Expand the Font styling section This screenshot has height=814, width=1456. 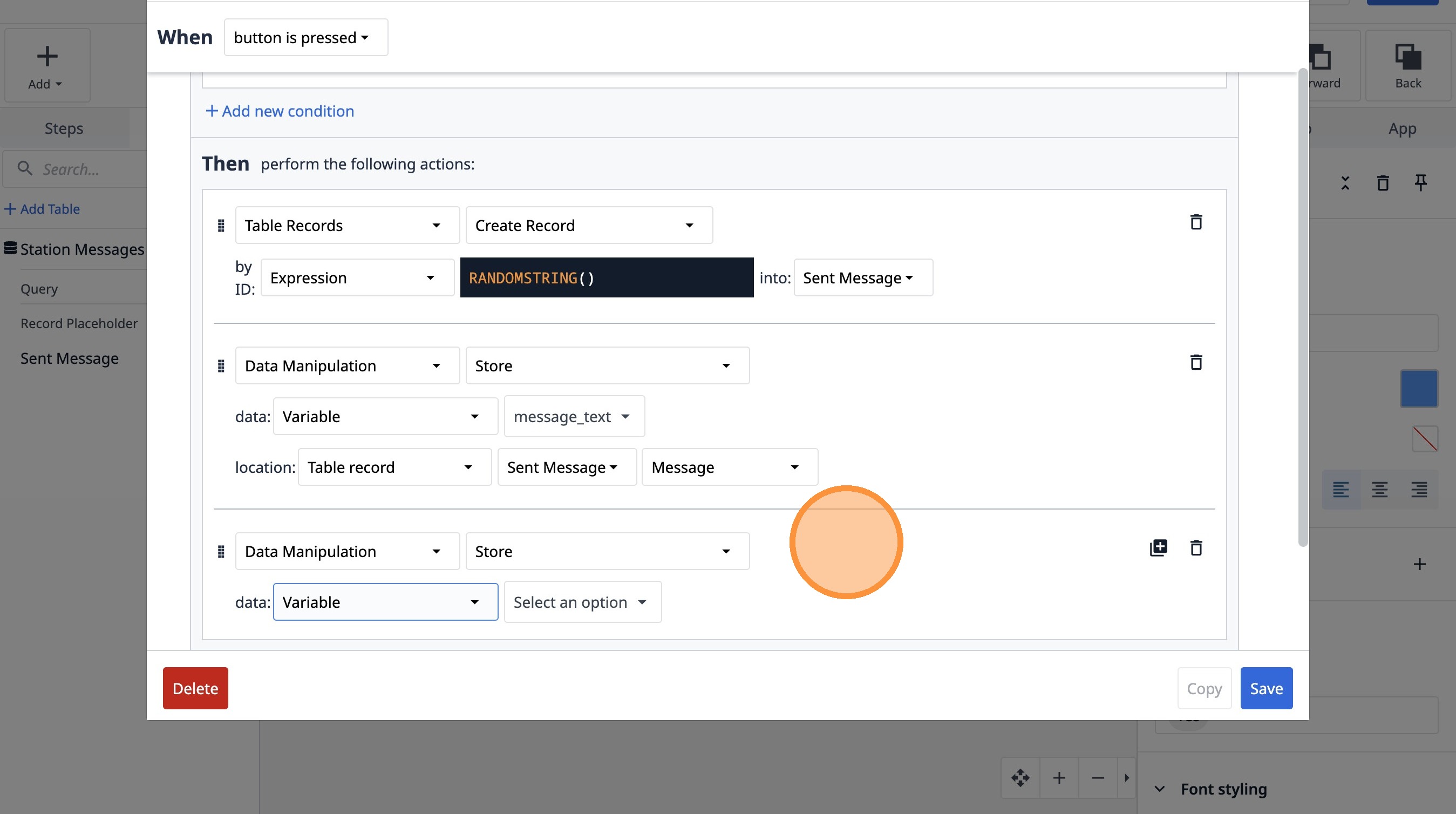[1222, 789]
